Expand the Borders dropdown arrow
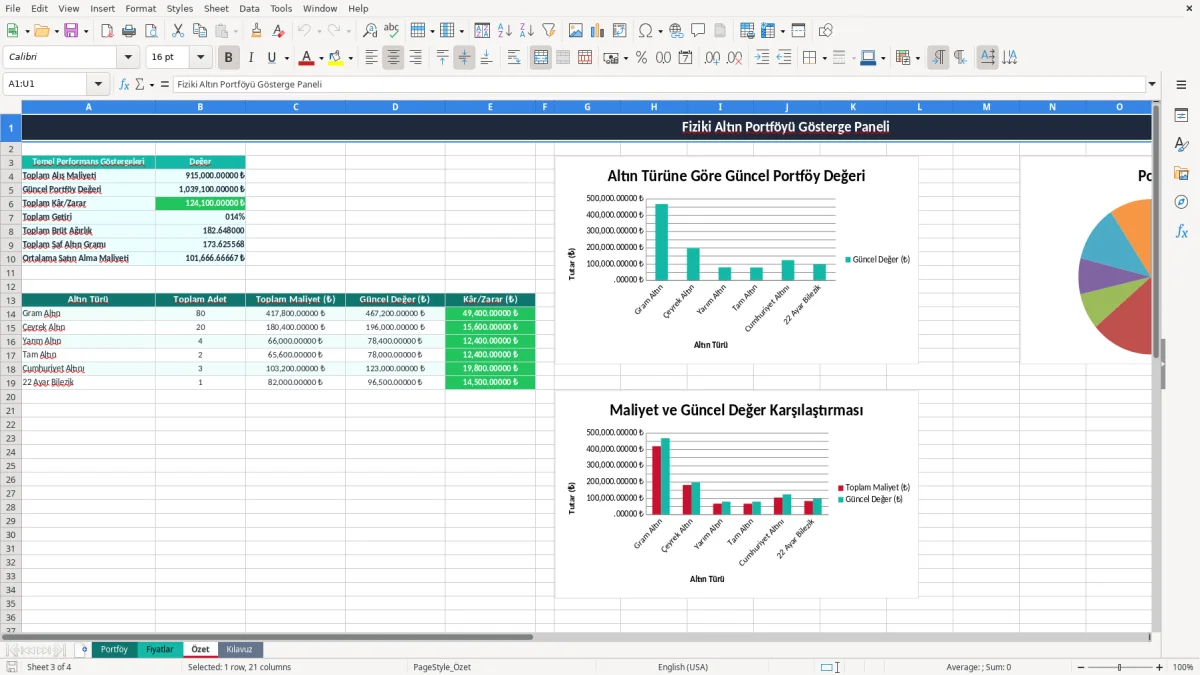This screenshot has height=675, width=1200. 824,58
